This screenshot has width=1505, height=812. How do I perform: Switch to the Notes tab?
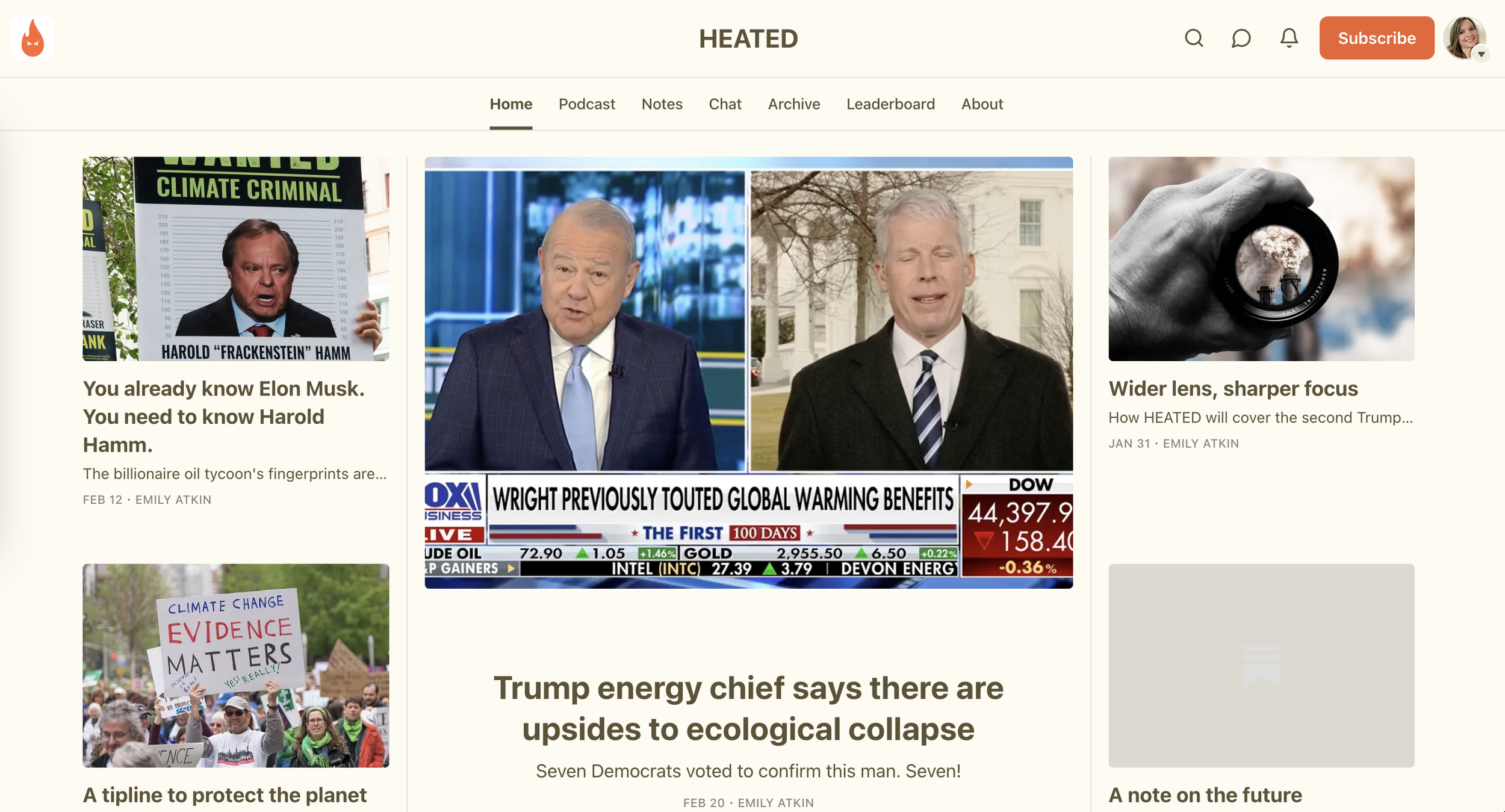coord(662,104)
